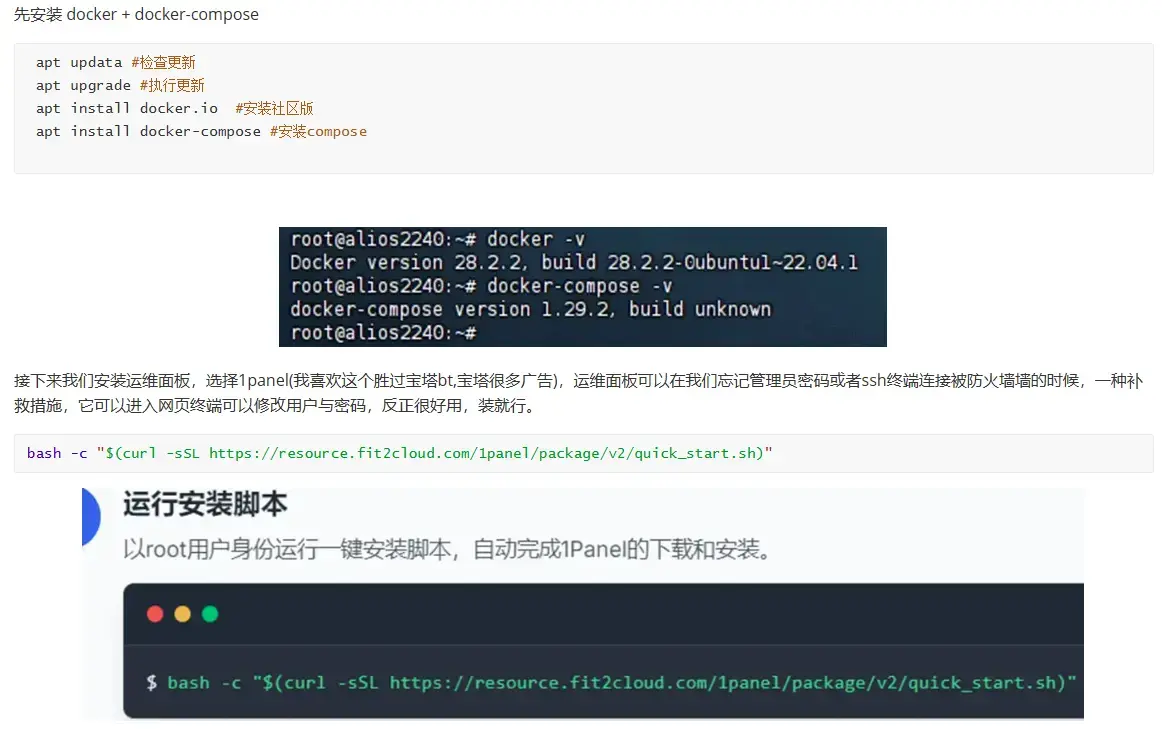The width and height of the screenshot is (1162, 729).
Task: Click the "apt install docker.io" line
Action: point(127,108)
